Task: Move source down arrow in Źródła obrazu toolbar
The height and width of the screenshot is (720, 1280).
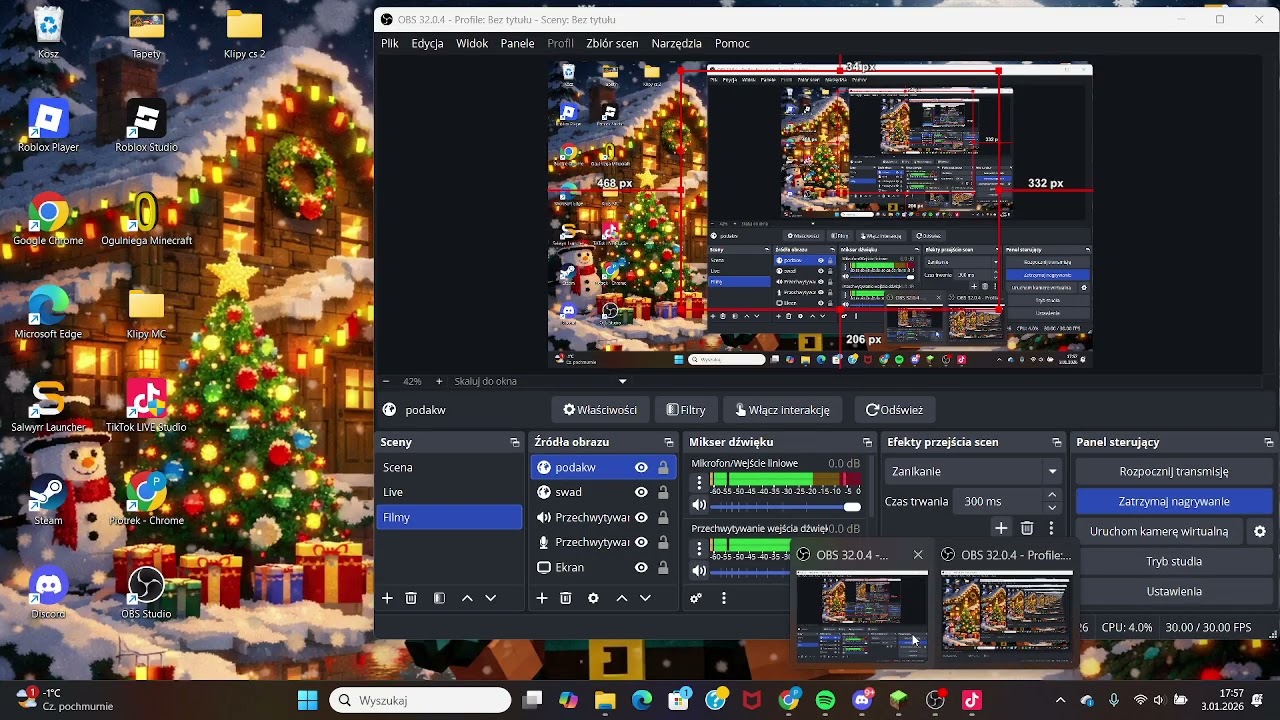Action: click(645, 598)
